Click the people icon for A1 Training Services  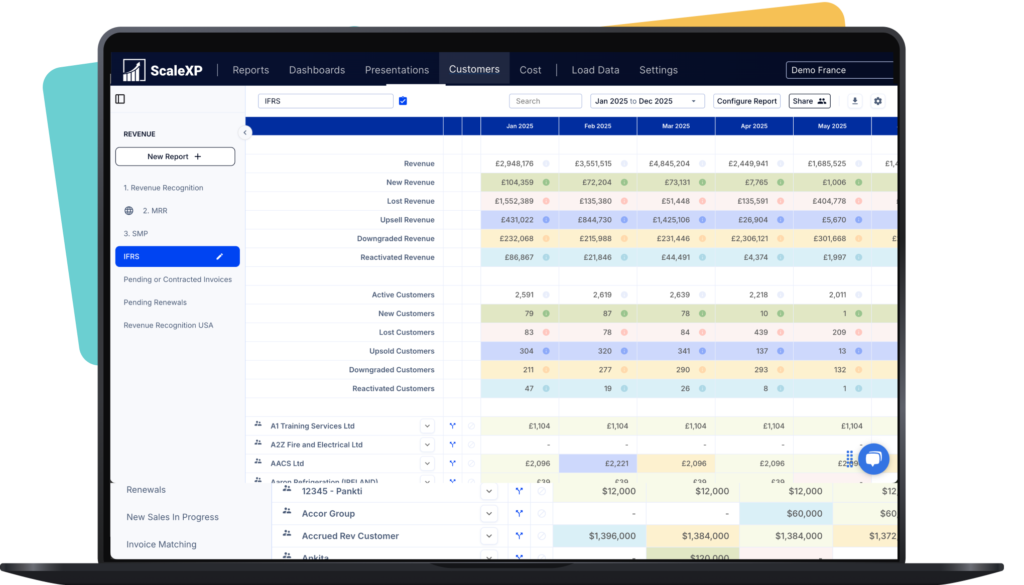click(258, 426)
